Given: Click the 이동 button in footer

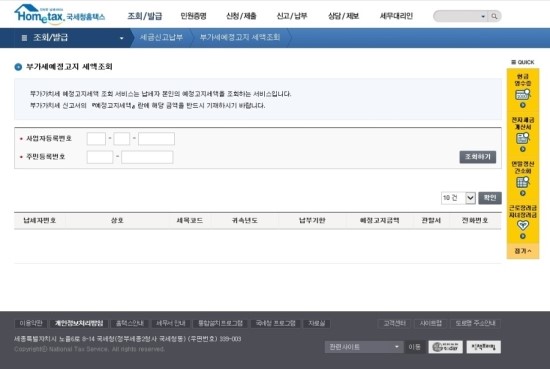Looking at the screenshot, I should 414,347.
